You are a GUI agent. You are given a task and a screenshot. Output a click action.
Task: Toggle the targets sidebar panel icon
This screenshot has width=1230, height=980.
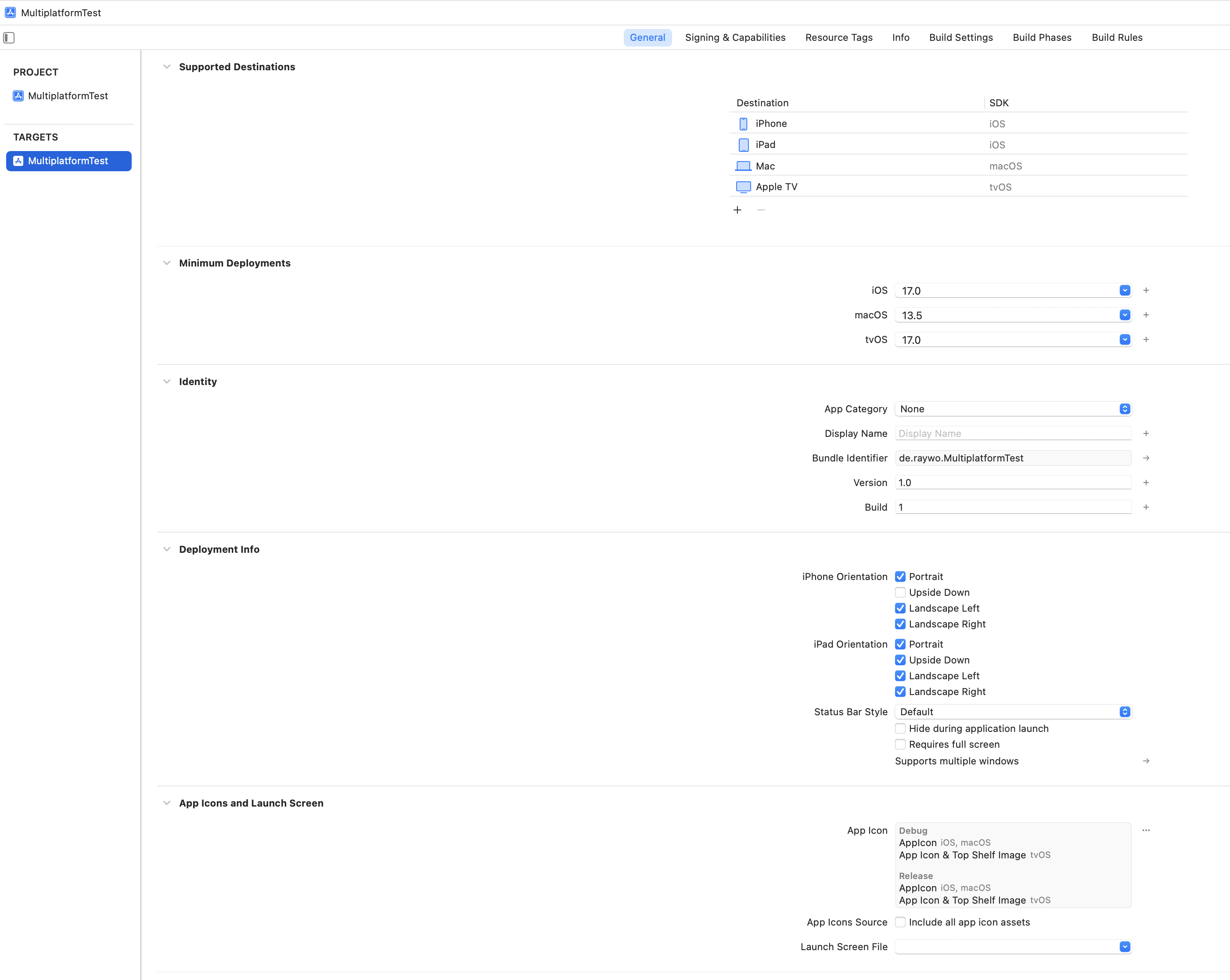click(x=8, y=38)
